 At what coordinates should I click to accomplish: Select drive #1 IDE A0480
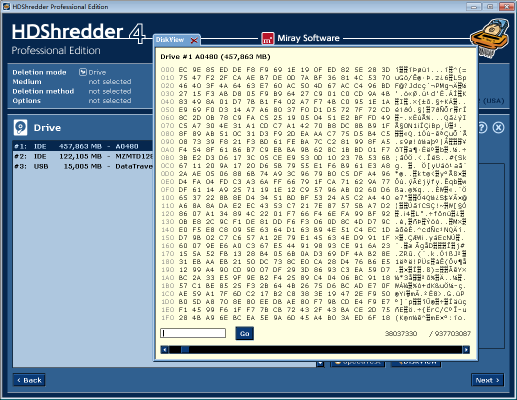click(x=83, y=146)
